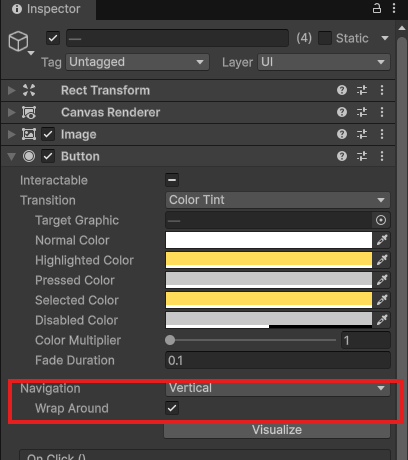Open Image component presets icon
The height and width of the screenshot is (460, 408).
tap(362, 134)
